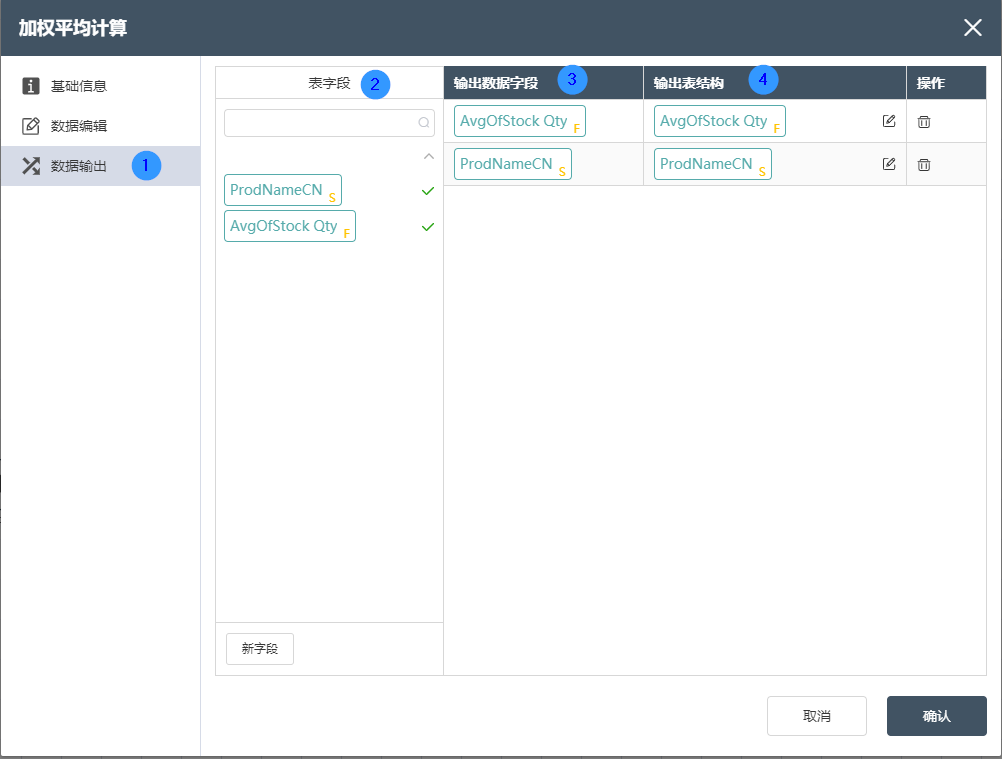Click the 输出表结构 column header
1002x759 pixels.
[775, 83]
